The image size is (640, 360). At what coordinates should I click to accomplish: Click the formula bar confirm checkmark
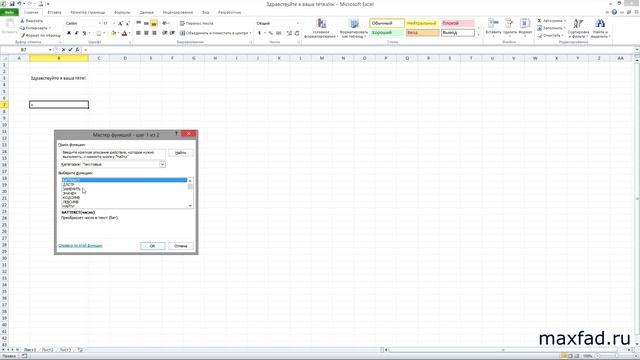point(70,50)
